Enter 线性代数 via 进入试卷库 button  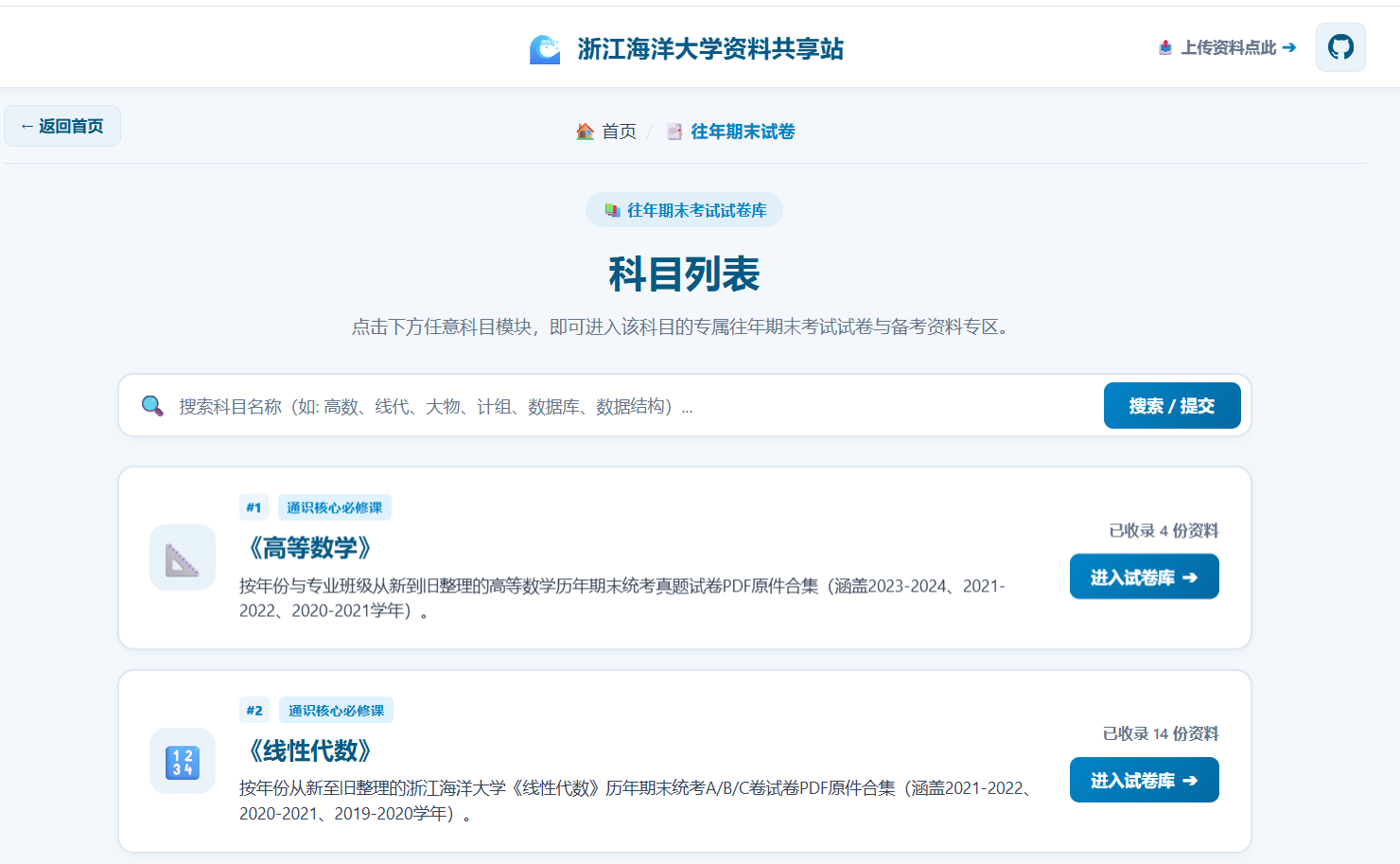click(x=1144, y=780)
